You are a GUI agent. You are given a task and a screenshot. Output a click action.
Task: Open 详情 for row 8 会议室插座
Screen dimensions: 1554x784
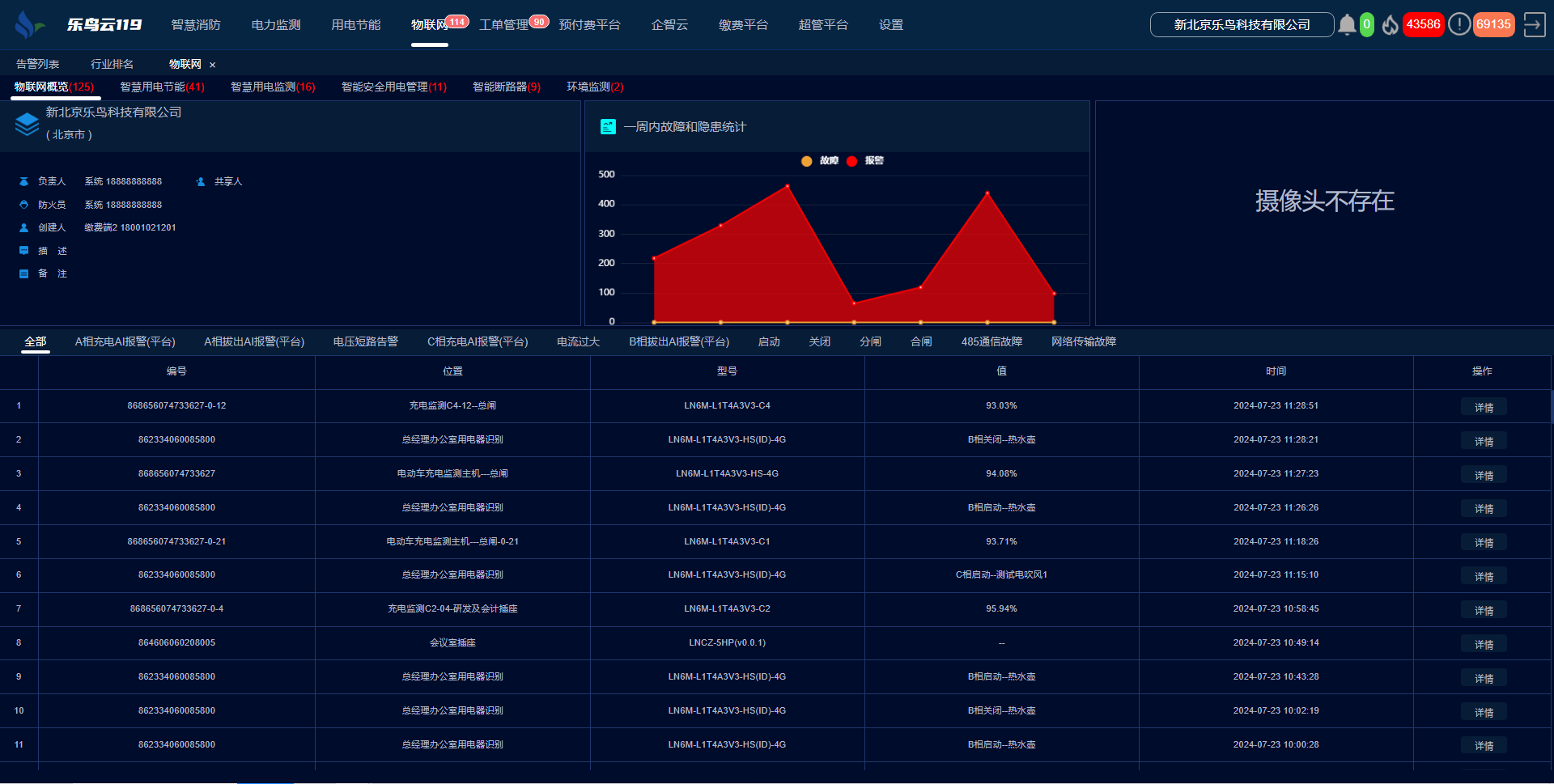[x=1483, y=644]
